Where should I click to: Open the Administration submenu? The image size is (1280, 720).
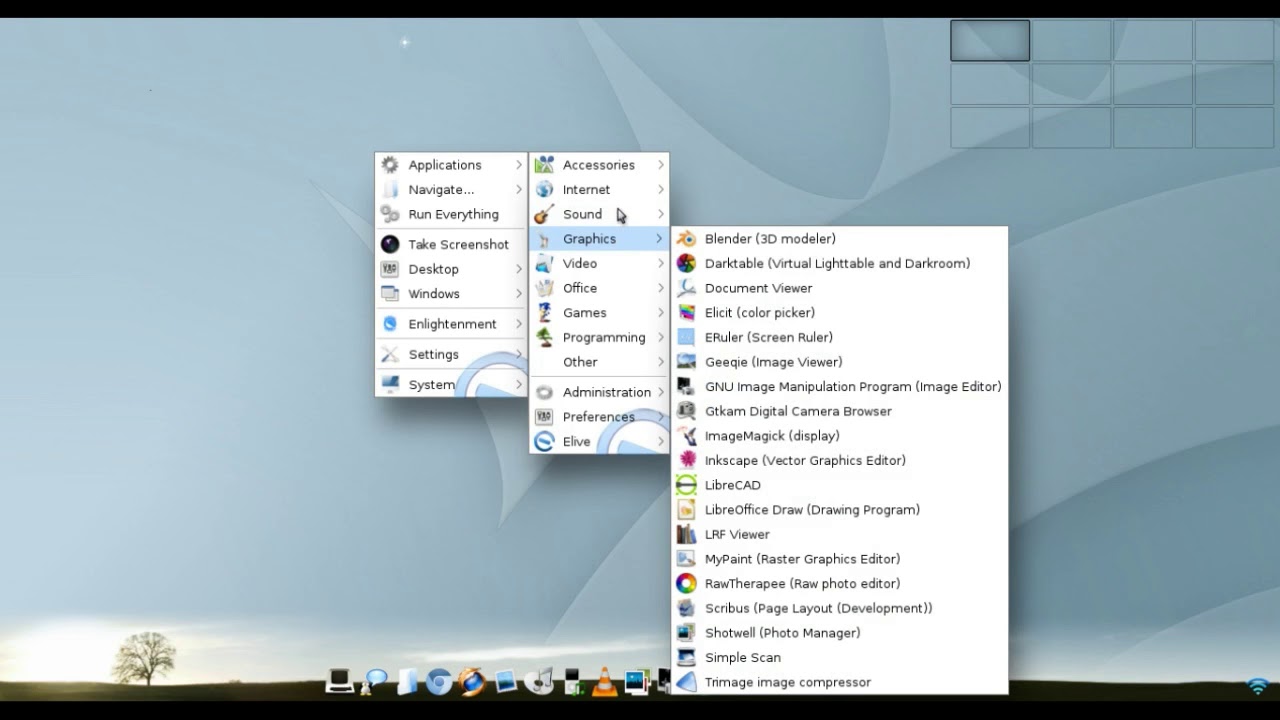[x=599, y=392]
